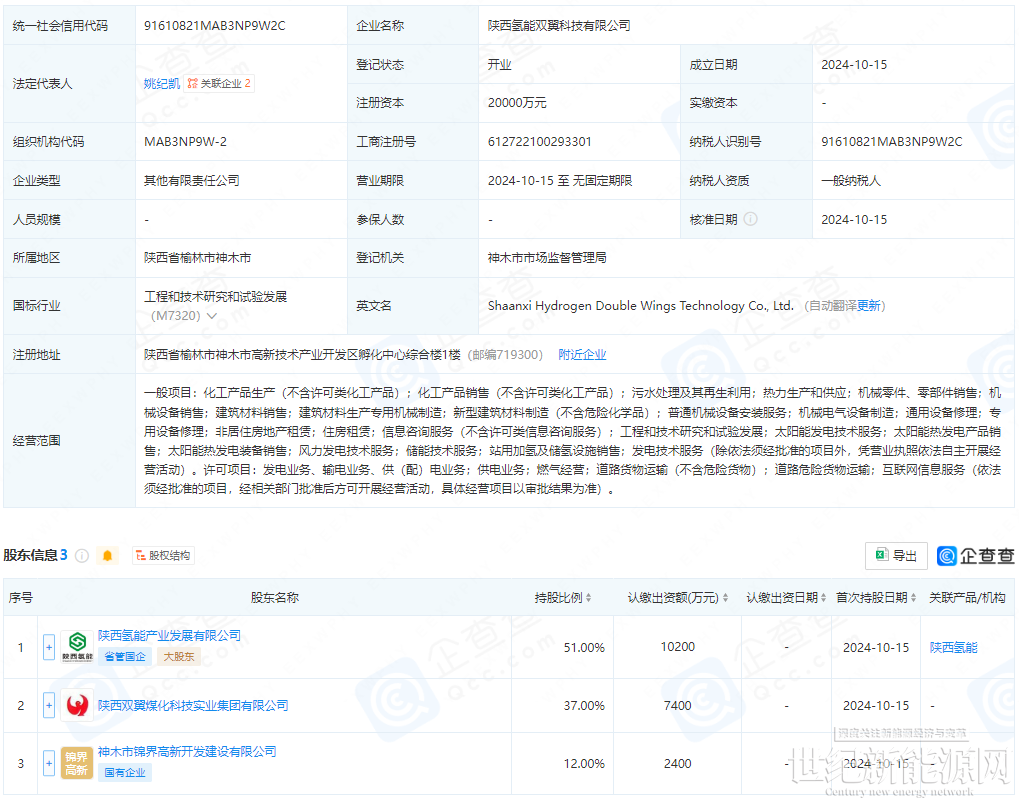Click the orange bell alert icon
Screen dimensions: 1019x802
(107, 556)
